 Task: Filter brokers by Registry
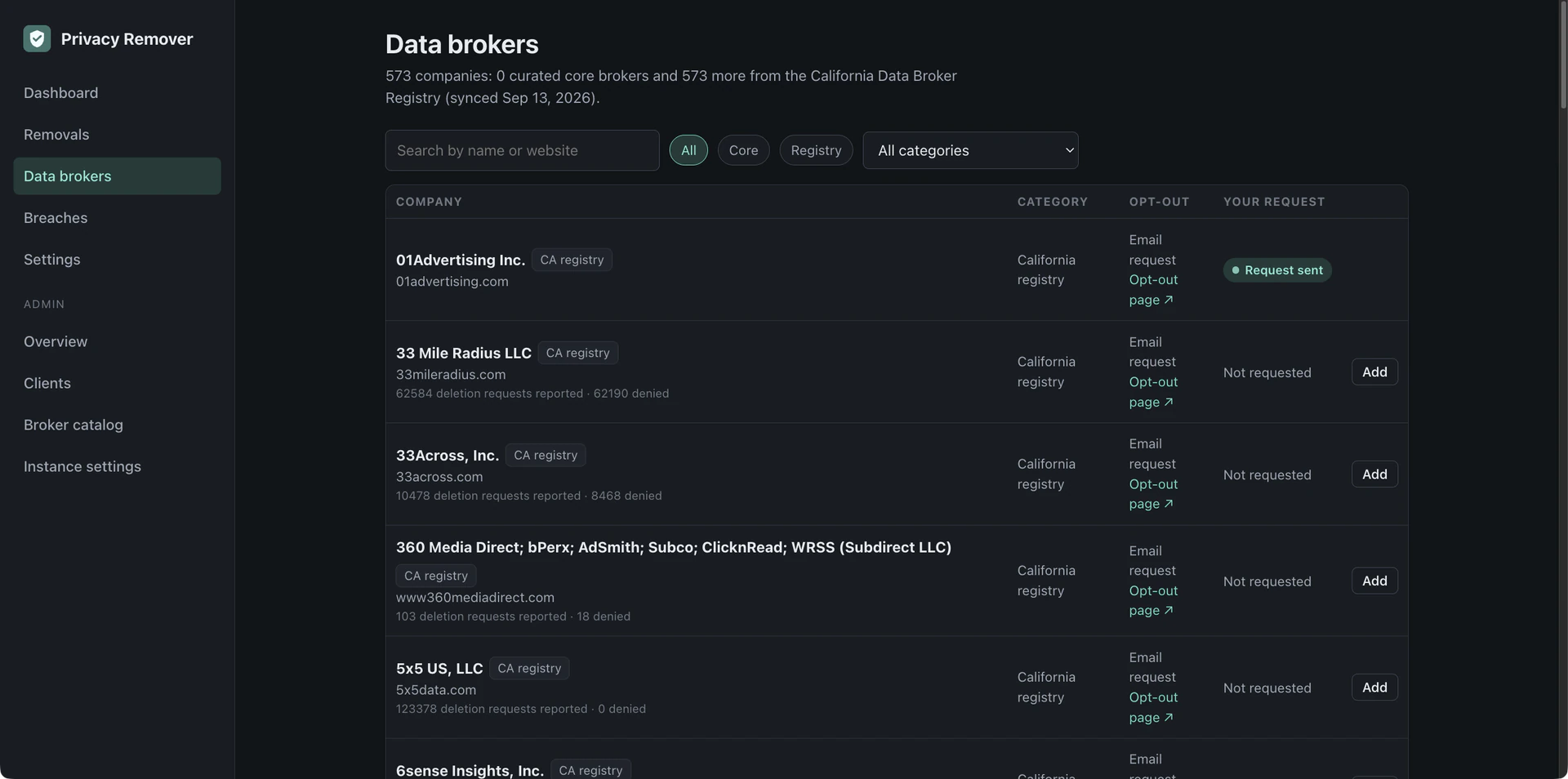coord(816,150)
